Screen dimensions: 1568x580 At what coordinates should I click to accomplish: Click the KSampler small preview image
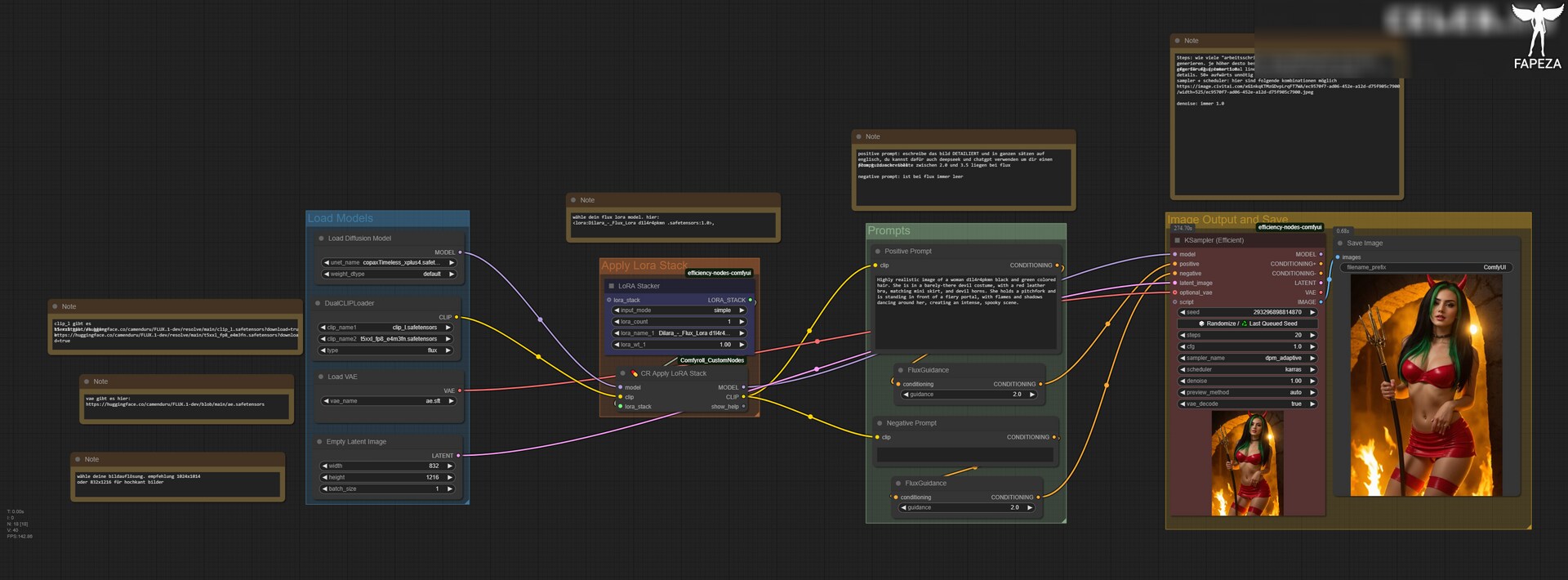click(x=1247, y=463)
